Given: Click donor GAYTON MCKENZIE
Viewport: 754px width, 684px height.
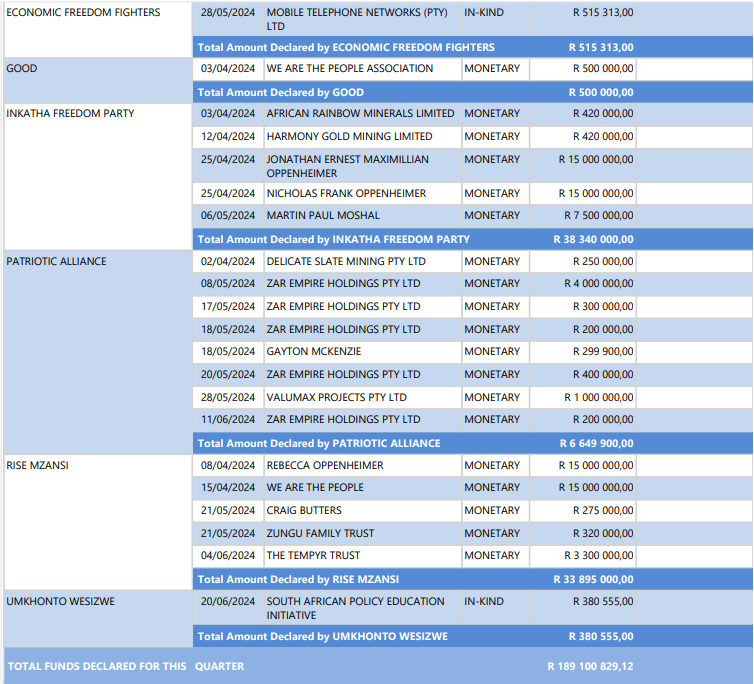Looking at the screenshot, I should coord(314,352).
